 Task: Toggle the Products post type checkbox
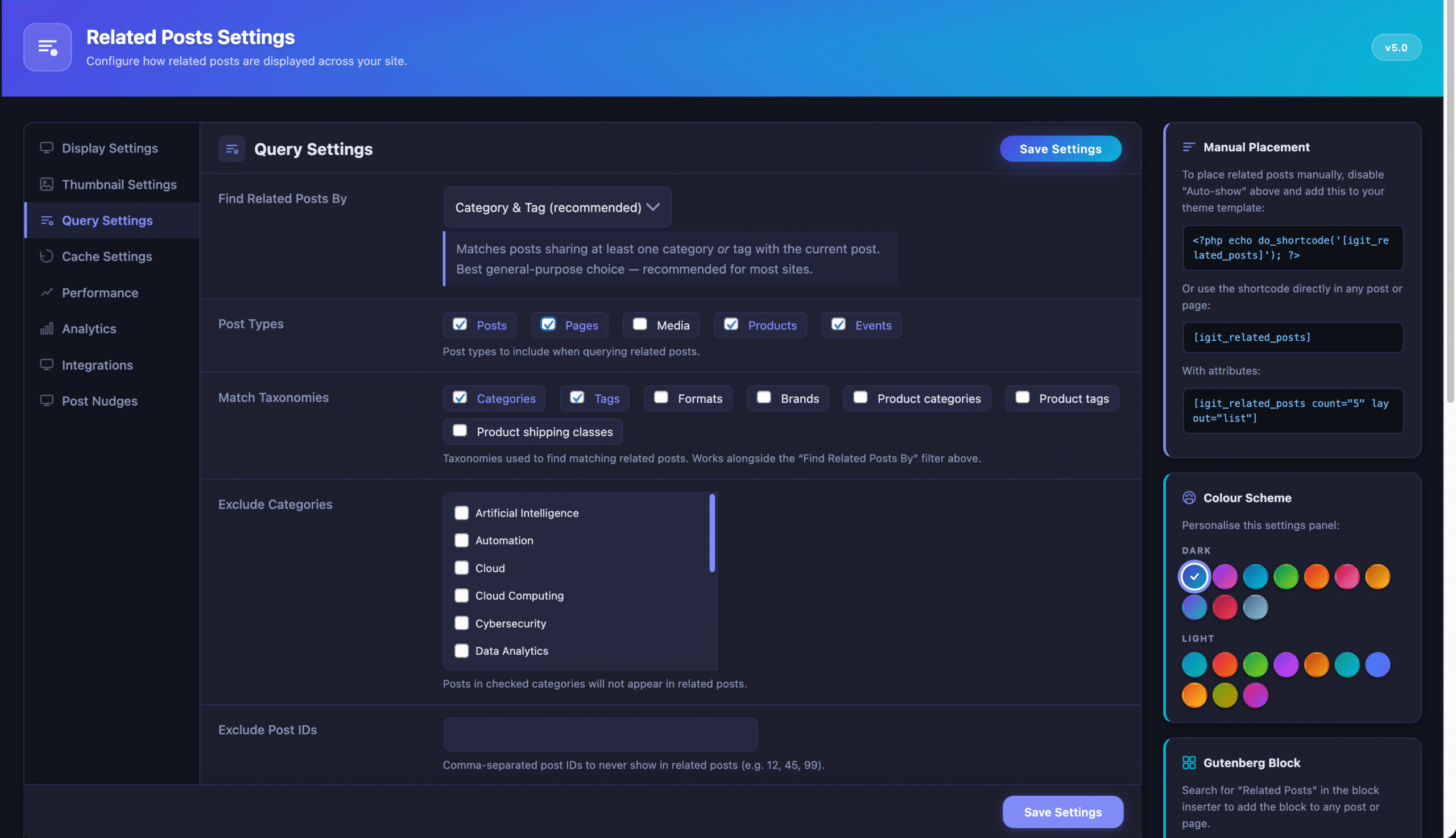click(x=731, y=324)
